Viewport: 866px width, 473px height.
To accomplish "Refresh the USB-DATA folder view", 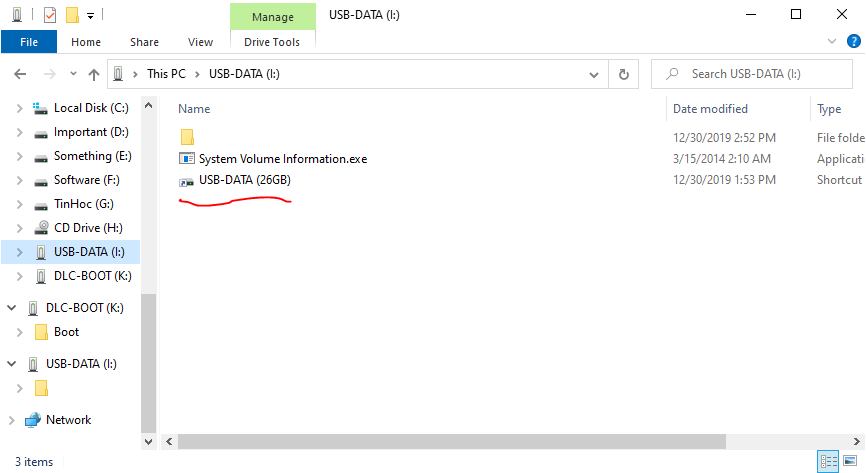I will [624, 74].
